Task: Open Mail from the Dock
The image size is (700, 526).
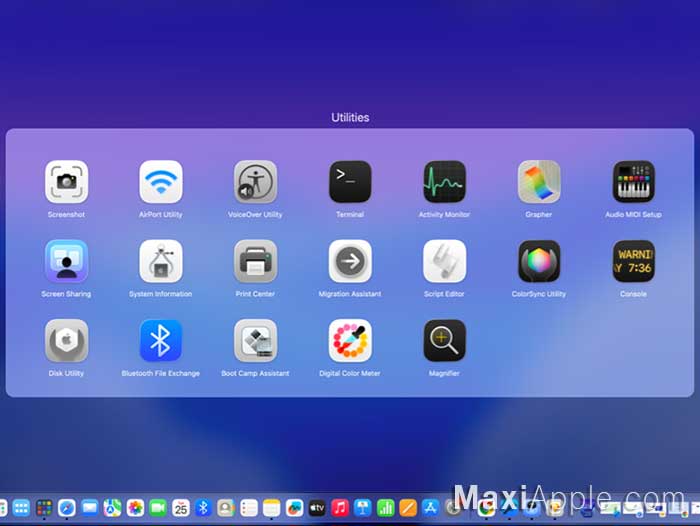Action: click(x=89, y=508)
